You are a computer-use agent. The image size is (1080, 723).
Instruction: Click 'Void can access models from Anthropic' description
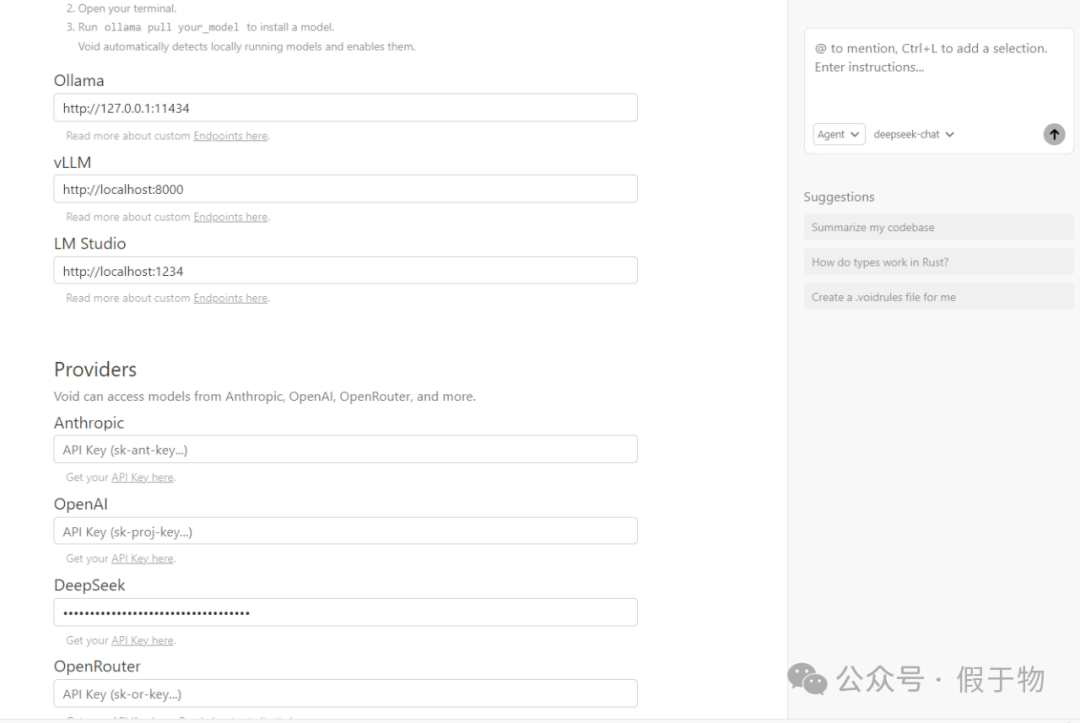pyautogui.click(x=264, y=397)
